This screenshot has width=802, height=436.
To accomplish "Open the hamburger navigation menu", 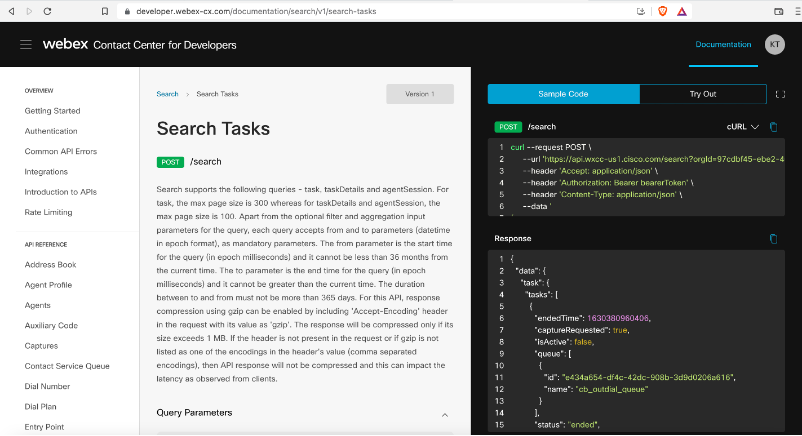I will pos(26,45).
